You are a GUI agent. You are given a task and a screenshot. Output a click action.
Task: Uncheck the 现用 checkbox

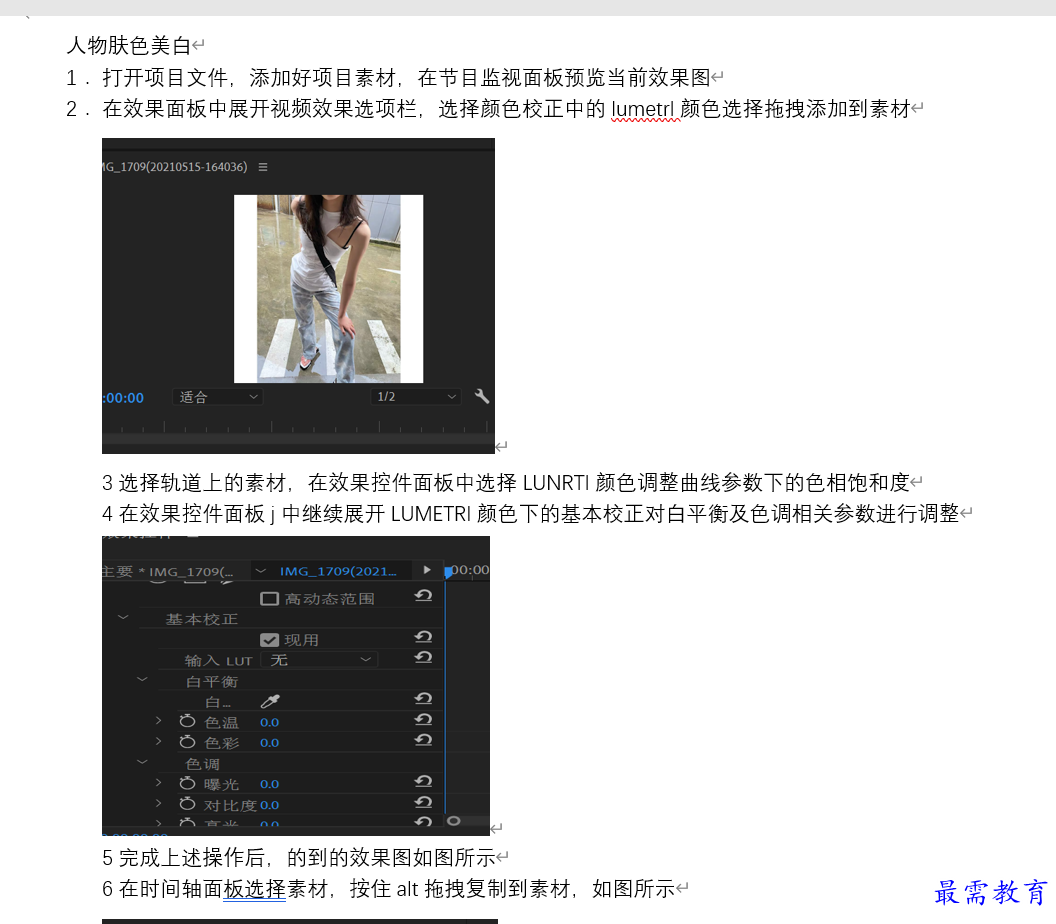coord(269,640)
